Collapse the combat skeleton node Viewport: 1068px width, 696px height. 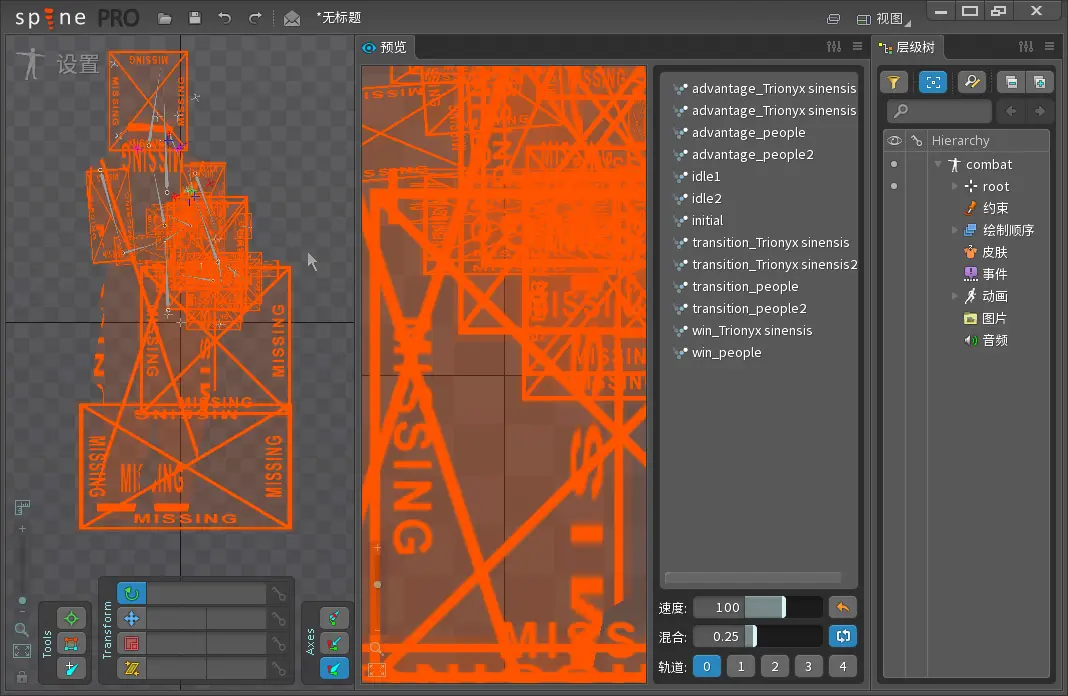click(938, 164)
